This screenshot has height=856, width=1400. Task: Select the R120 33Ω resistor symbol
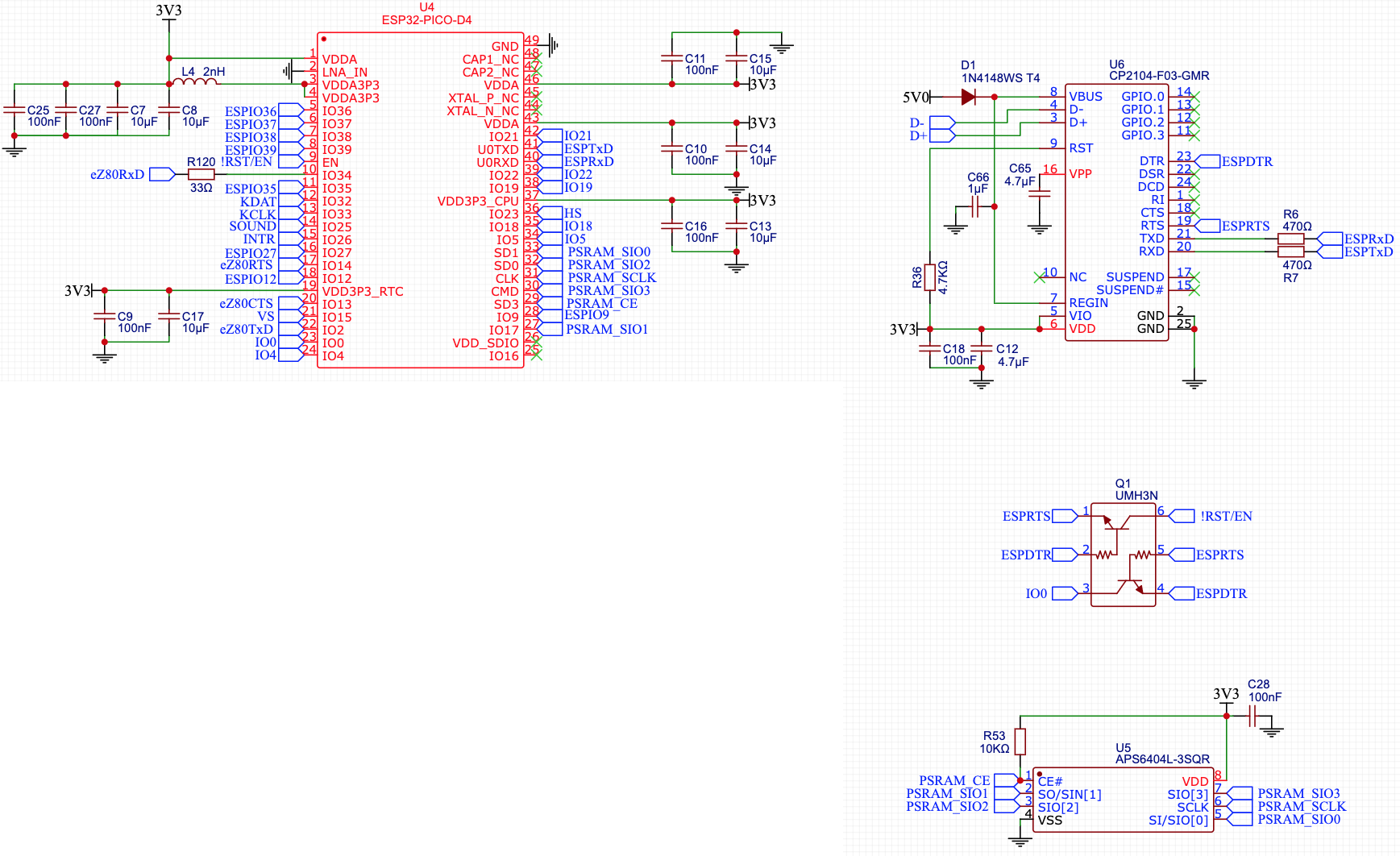pyautogui.click(x=201, y=174)
